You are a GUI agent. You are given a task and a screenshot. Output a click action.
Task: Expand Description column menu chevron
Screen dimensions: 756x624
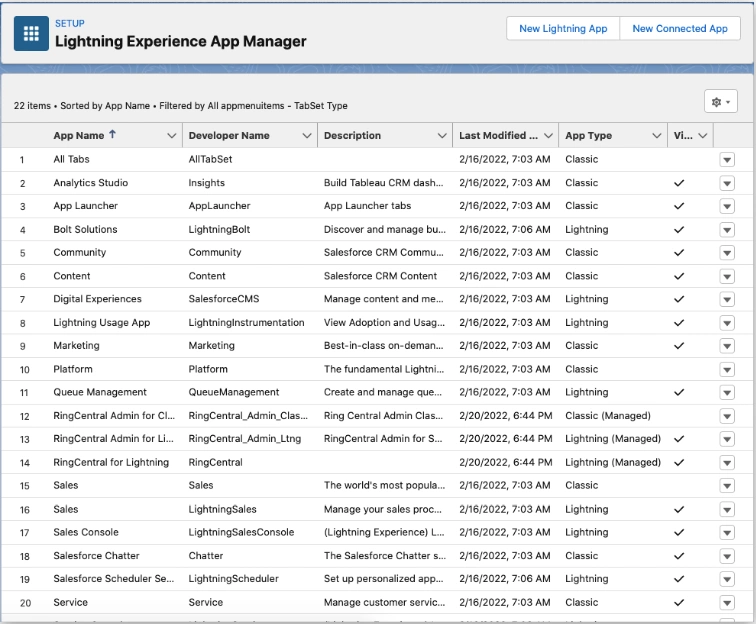click(442, 136)
